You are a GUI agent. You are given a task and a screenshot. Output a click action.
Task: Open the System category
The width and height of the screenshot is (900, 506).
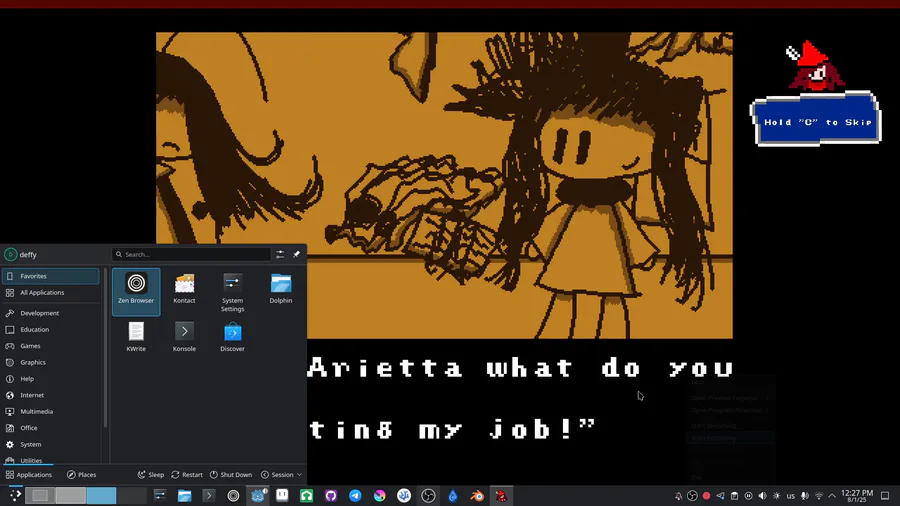[x=51, y=444]
